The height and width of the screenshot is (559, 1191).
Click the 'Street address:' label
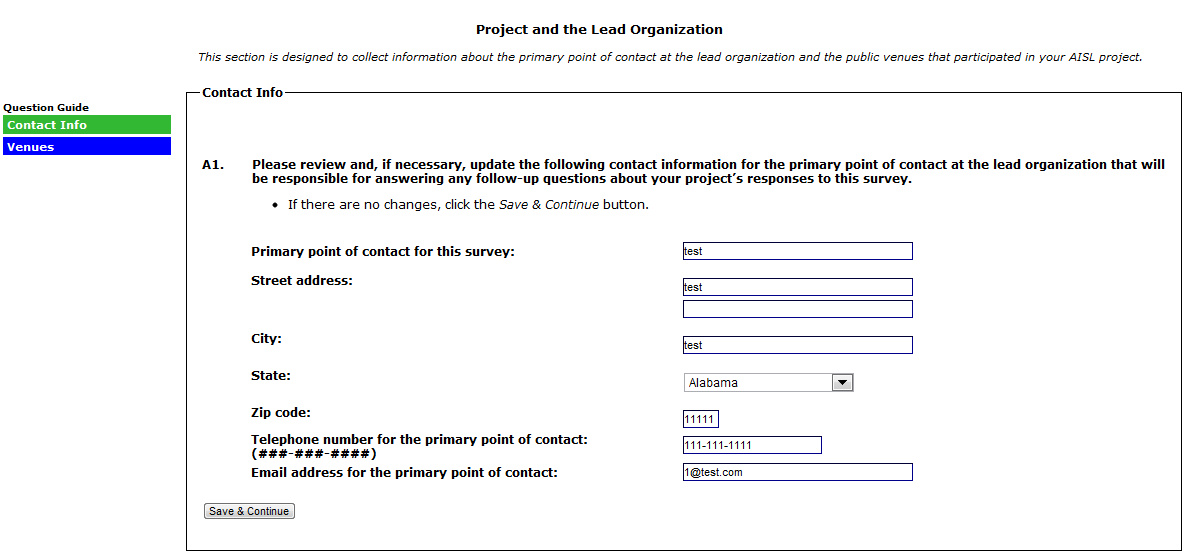click(x=302, y=280)
